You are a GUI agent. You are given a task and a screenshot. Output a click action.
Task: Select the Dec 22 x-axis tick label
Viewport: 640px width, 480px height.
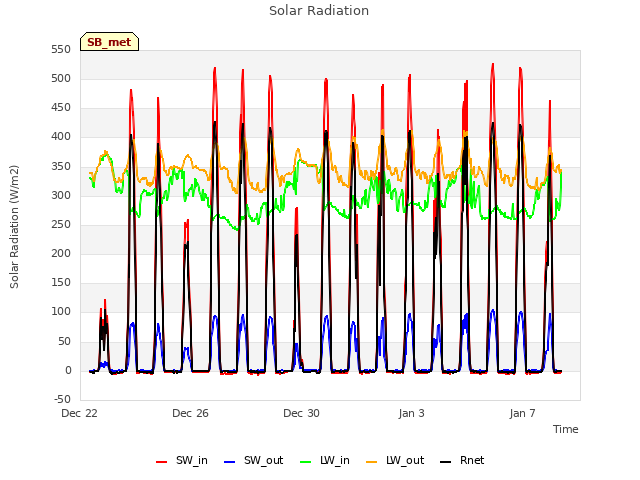tap(80, 413)
